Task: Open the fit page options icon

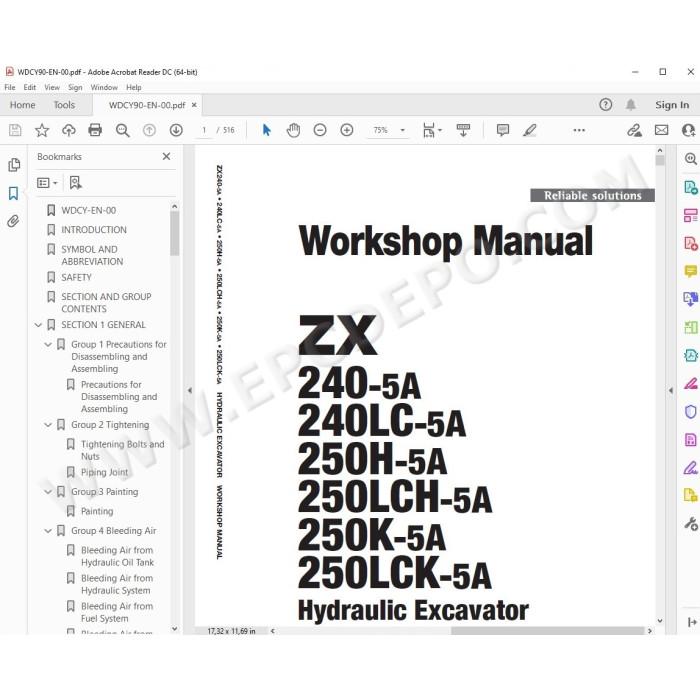Action: pyautogui.click(x=432, y=130)
